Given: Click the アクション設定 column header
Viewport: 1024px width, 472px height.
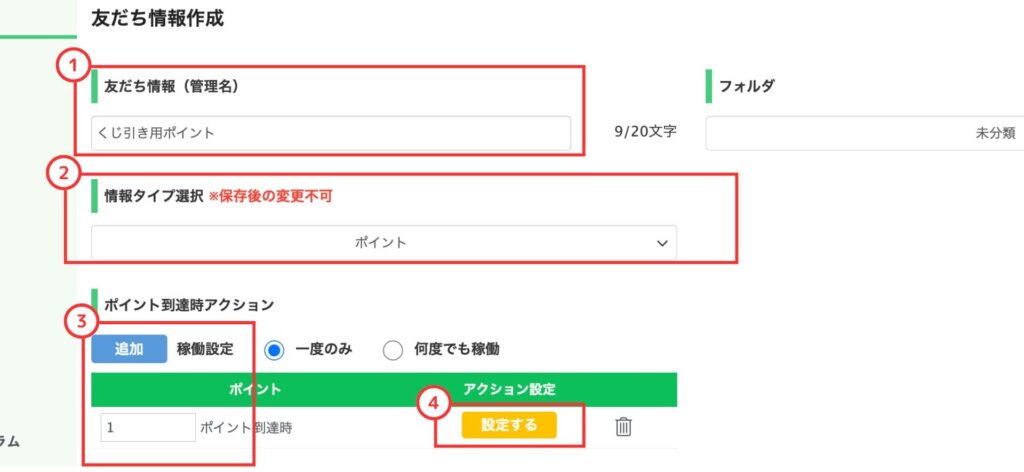Looking at the screenshot, I should [x=509, y=390].
